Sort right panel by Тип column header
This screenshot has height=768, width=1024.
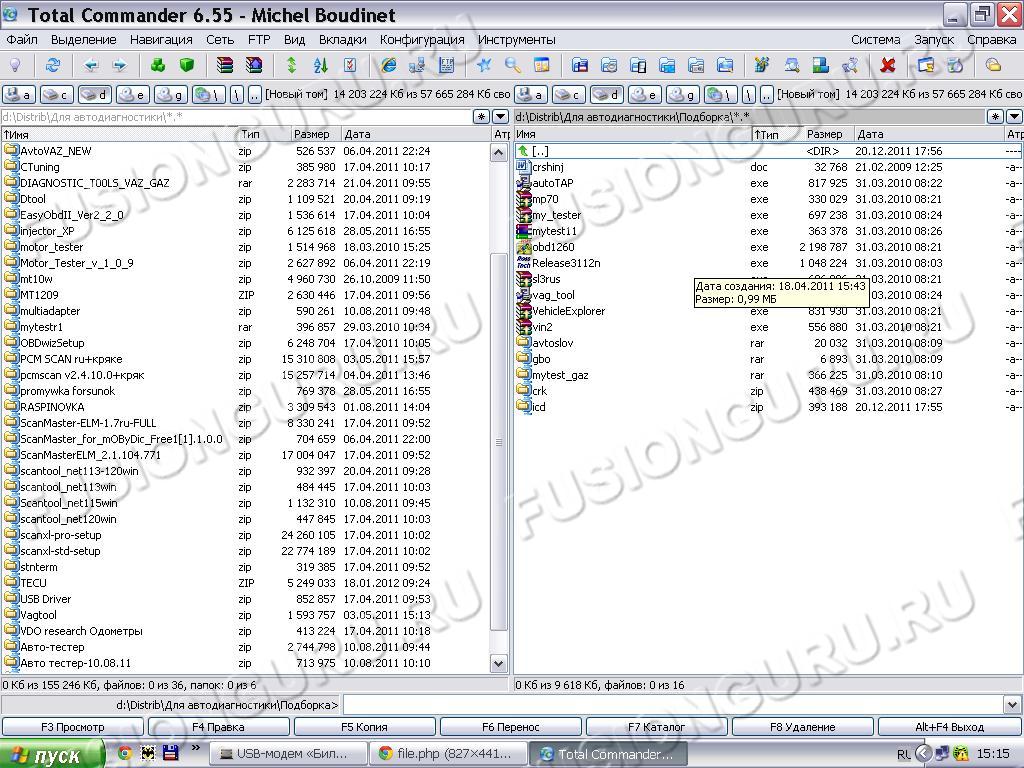click(776, 134)
